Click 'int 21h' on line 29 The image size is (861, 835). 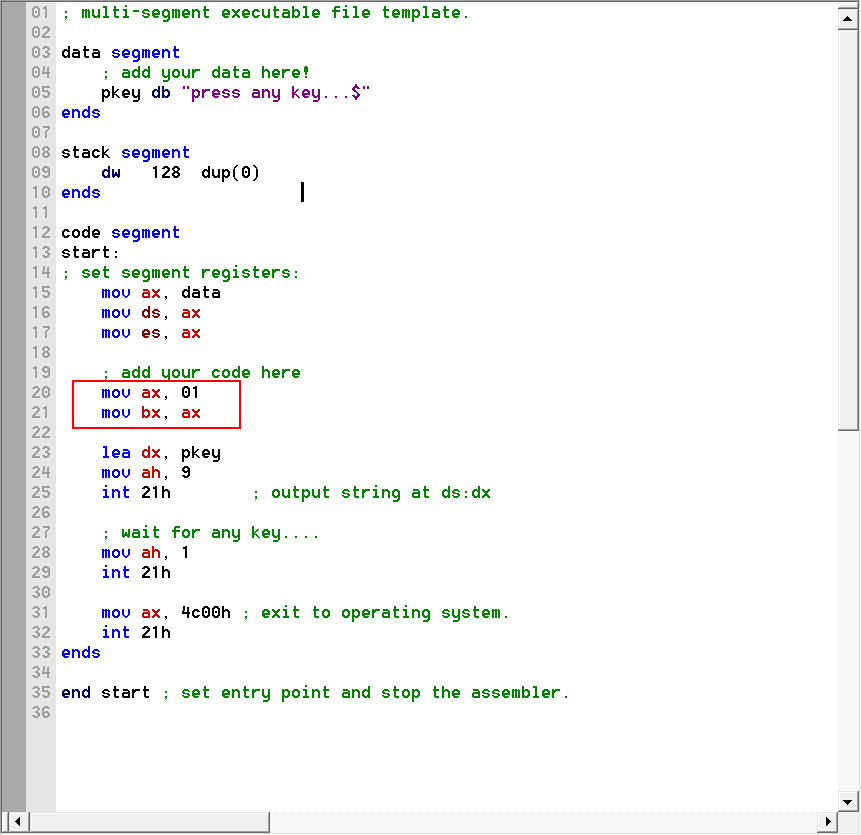pos(136,573)
